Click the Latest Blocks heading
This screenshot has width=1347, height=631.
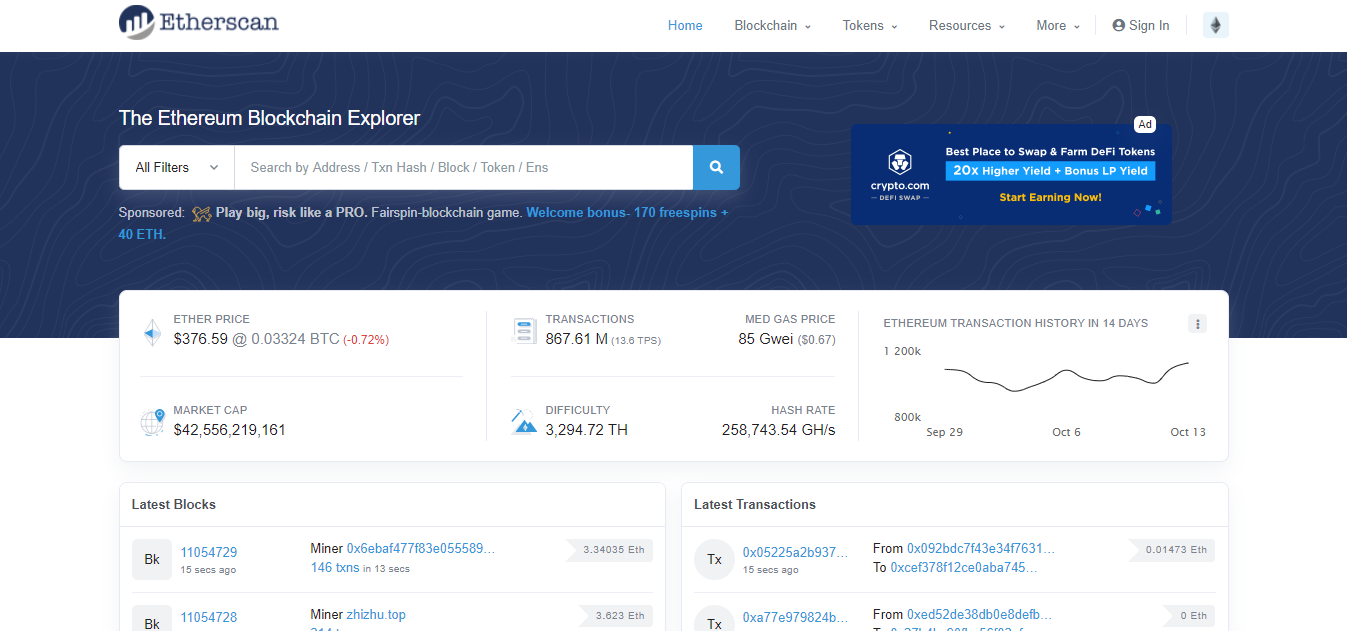click(x=174, y=504)
